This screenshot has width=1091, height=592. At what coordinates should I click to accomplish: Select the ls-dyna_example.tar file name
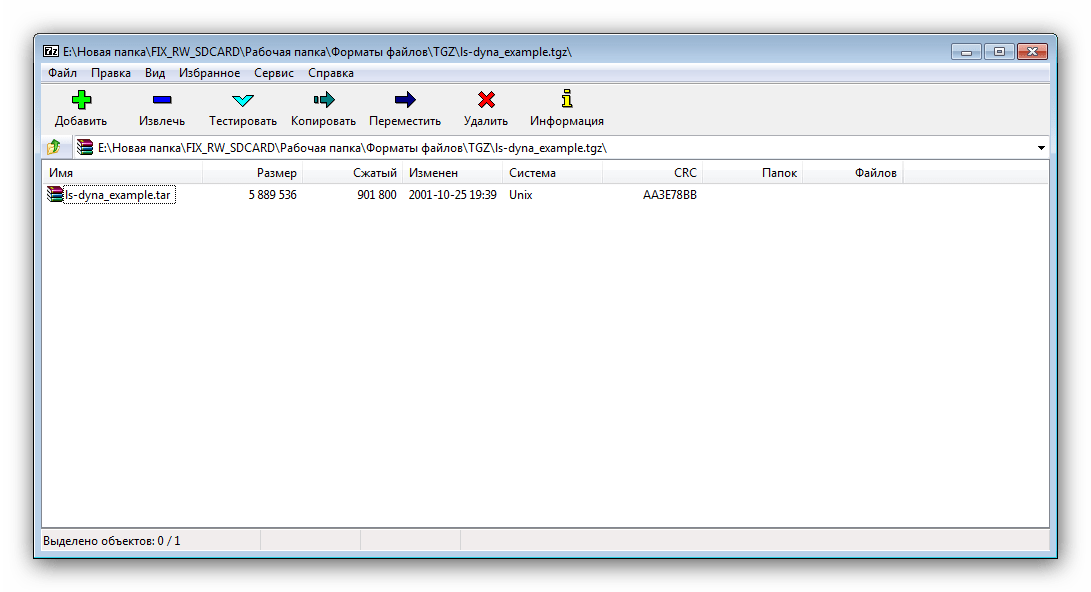(x=118, y=195)
